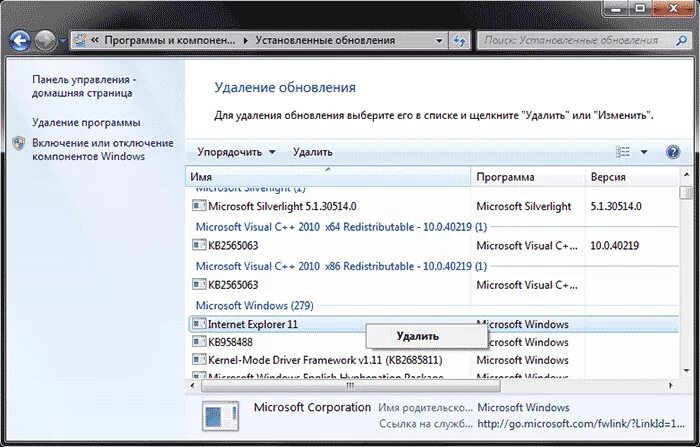Sort by the Версия column header
The height and width of the screenshot is (447, 700).
point(631,177)
